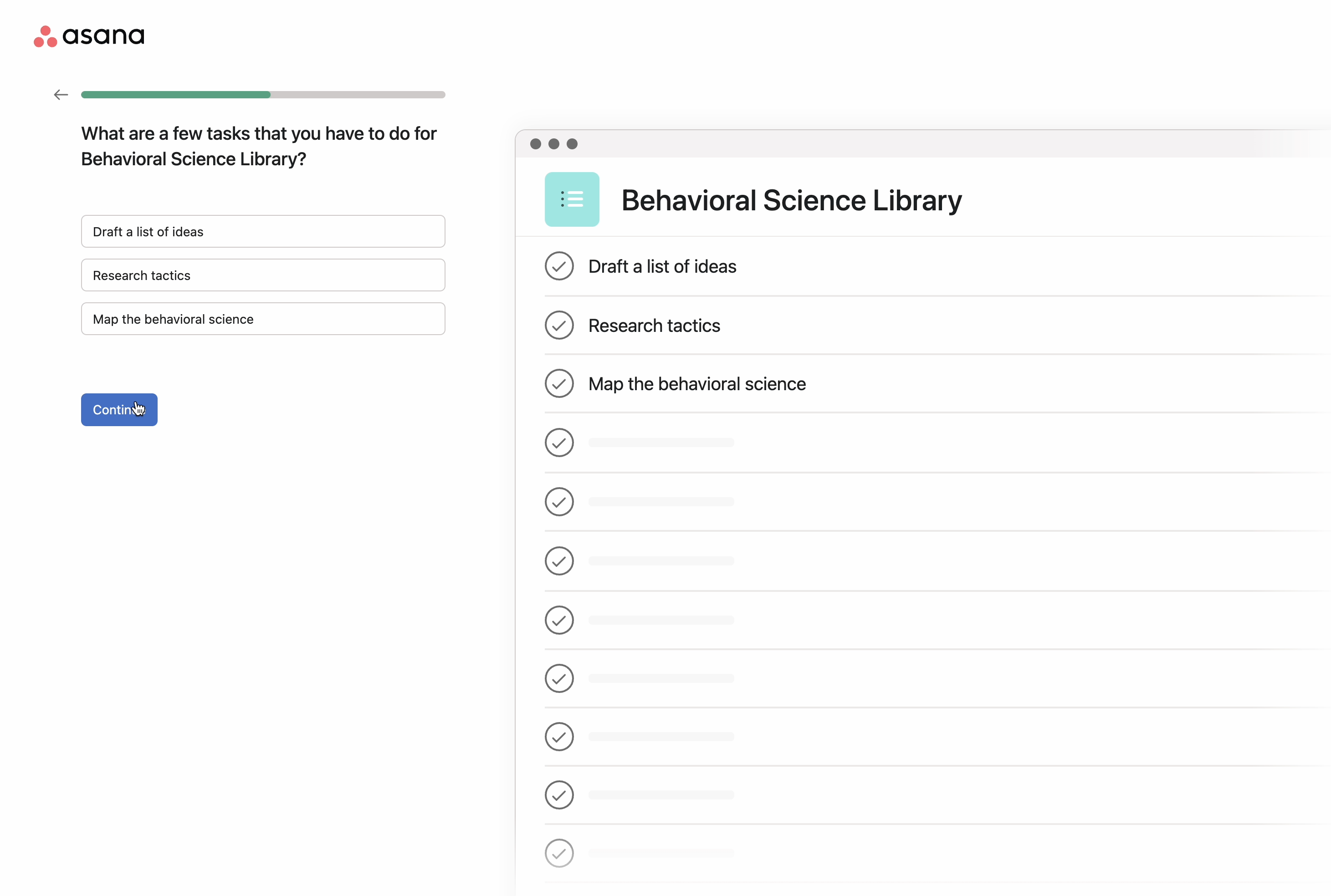Image resolution: width=1331 pixels, height=896 pixels.
Task: Click the 'Draft a list of ideas' input field
Action: tap(263, 231)
